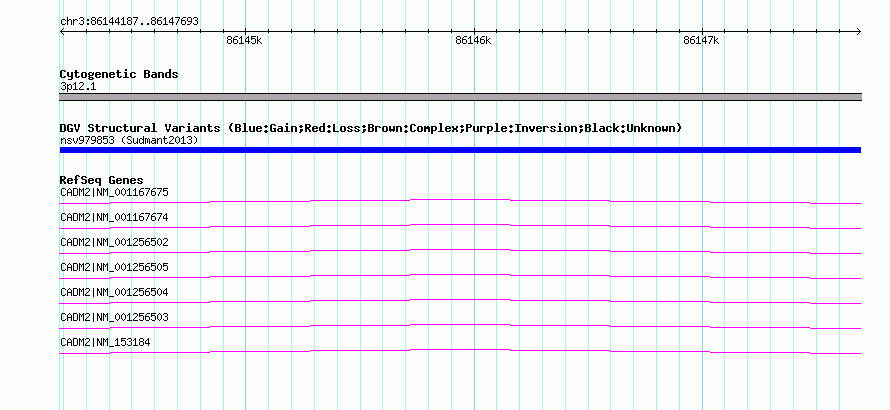Click the left arrowhead of the ruler
Viewport: 890px width, 410px height.
(x=62, y=31)
